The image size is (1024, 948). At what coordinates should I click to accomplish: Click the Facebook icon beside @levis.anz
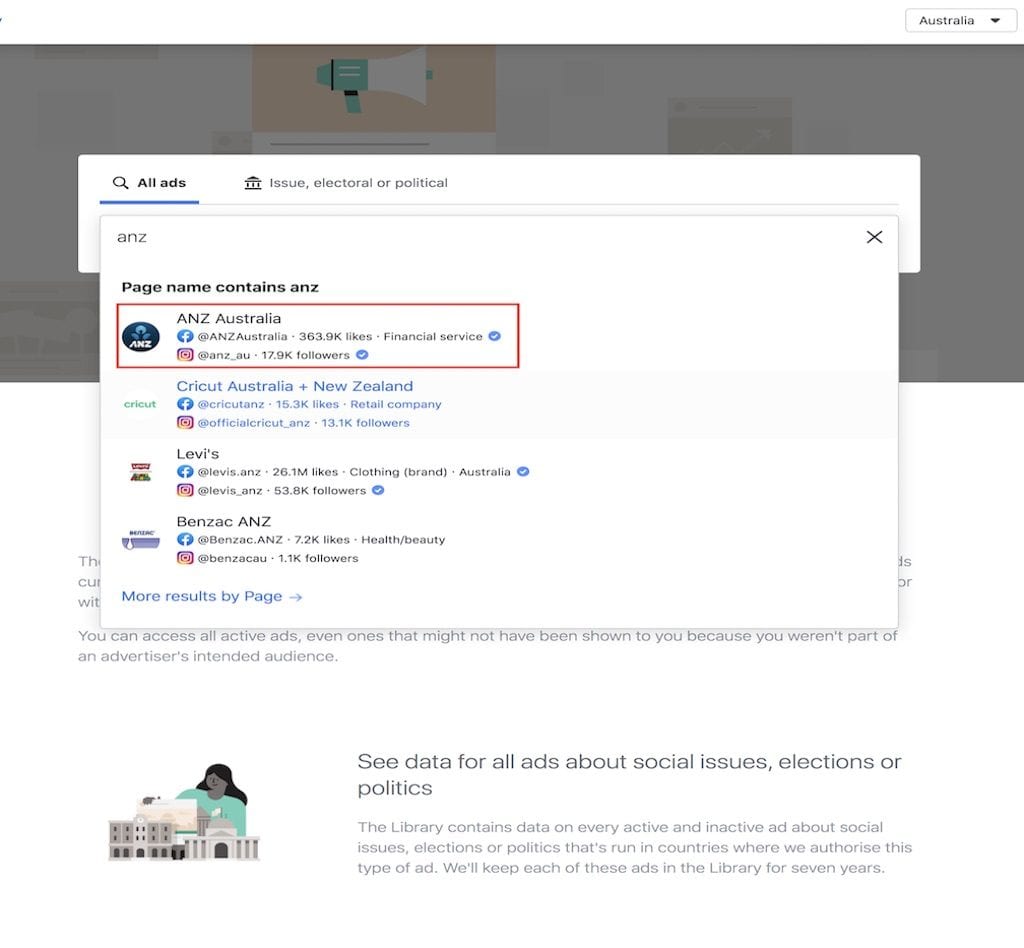(x=186, y=471)
